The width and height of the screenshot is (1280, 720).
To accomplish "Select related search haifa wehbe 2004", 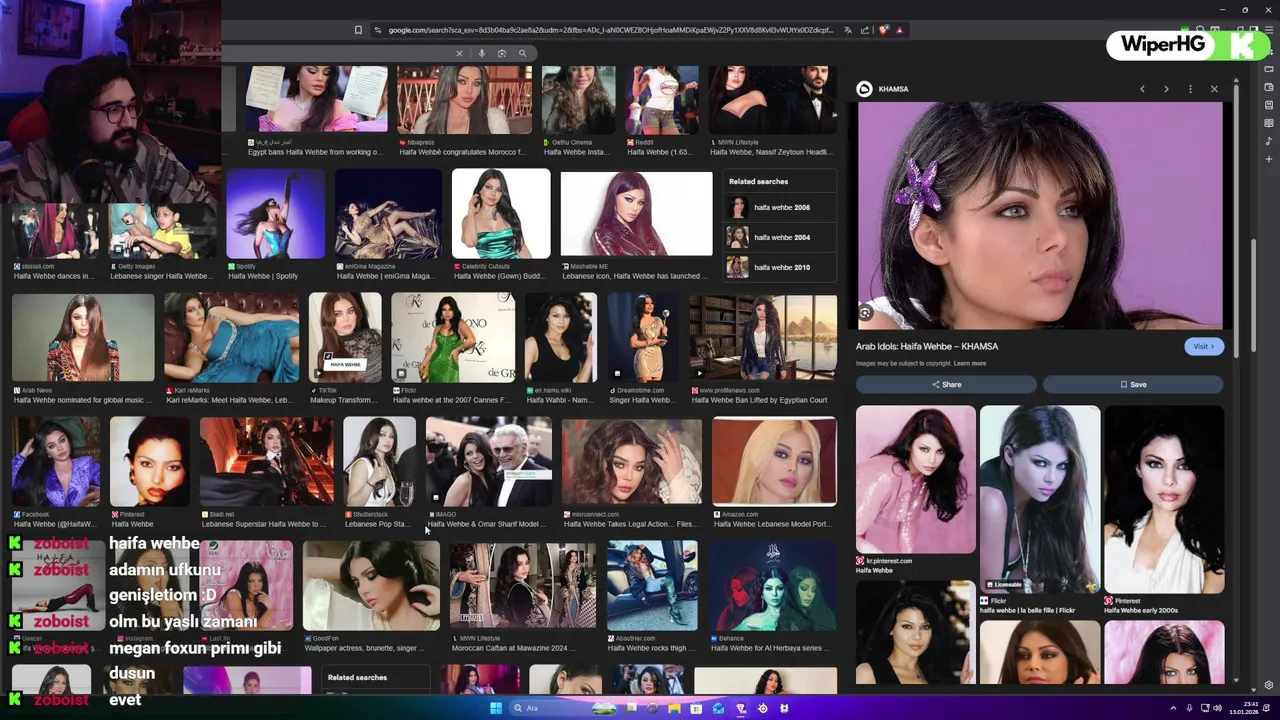I will [x=782, y=237].
